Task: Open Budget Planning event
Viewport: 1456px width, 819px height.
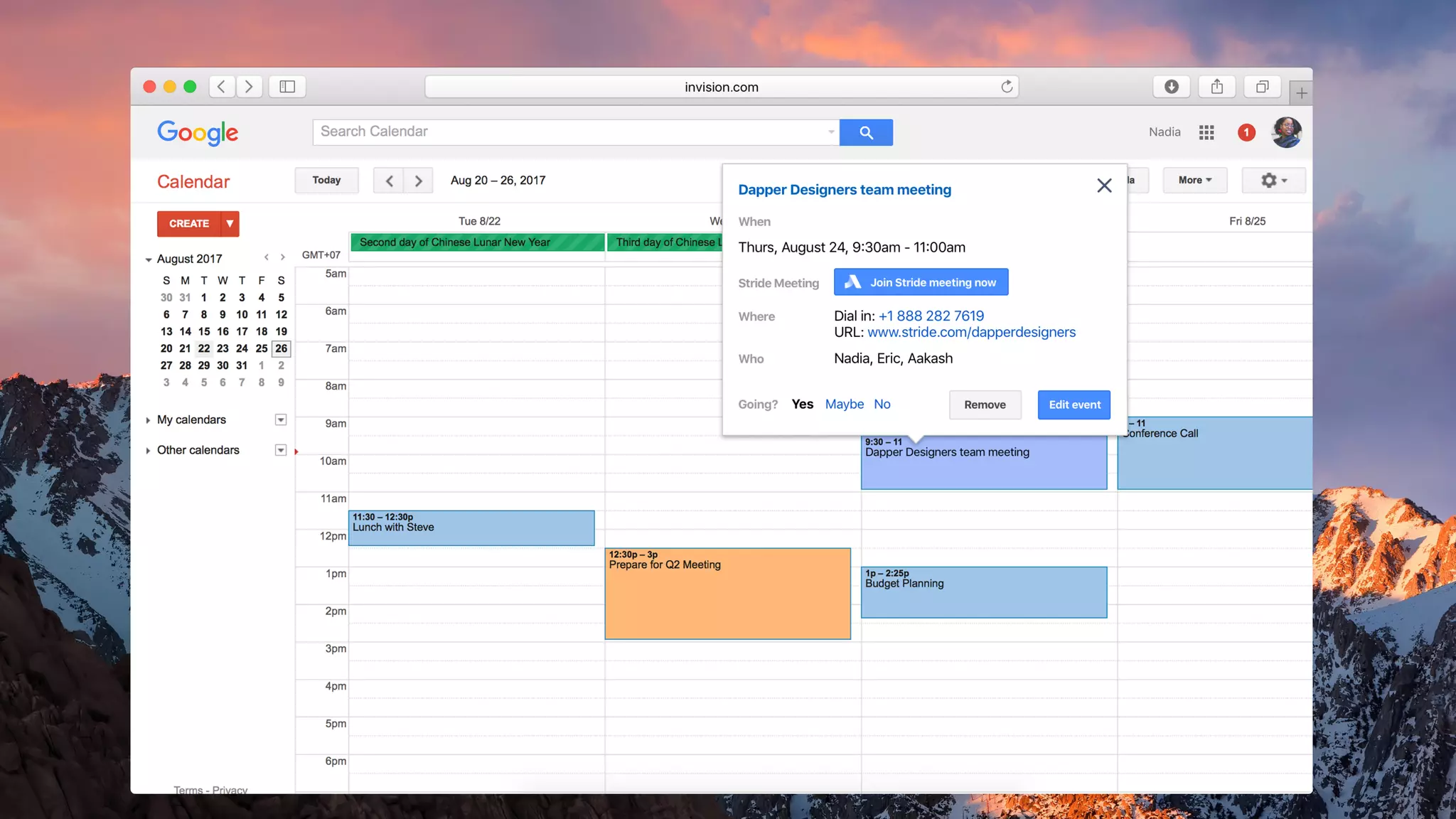Action: click(x=984, y=592)
